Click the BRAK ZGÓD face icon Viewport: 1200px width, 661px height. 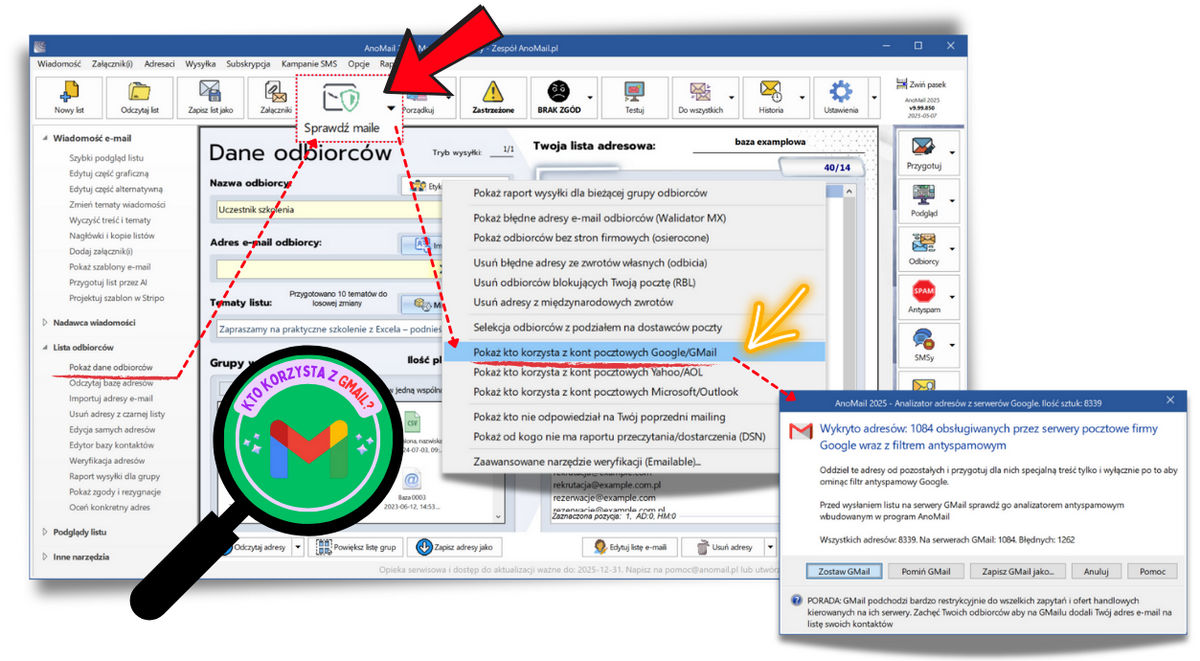[x=558, y=92]
